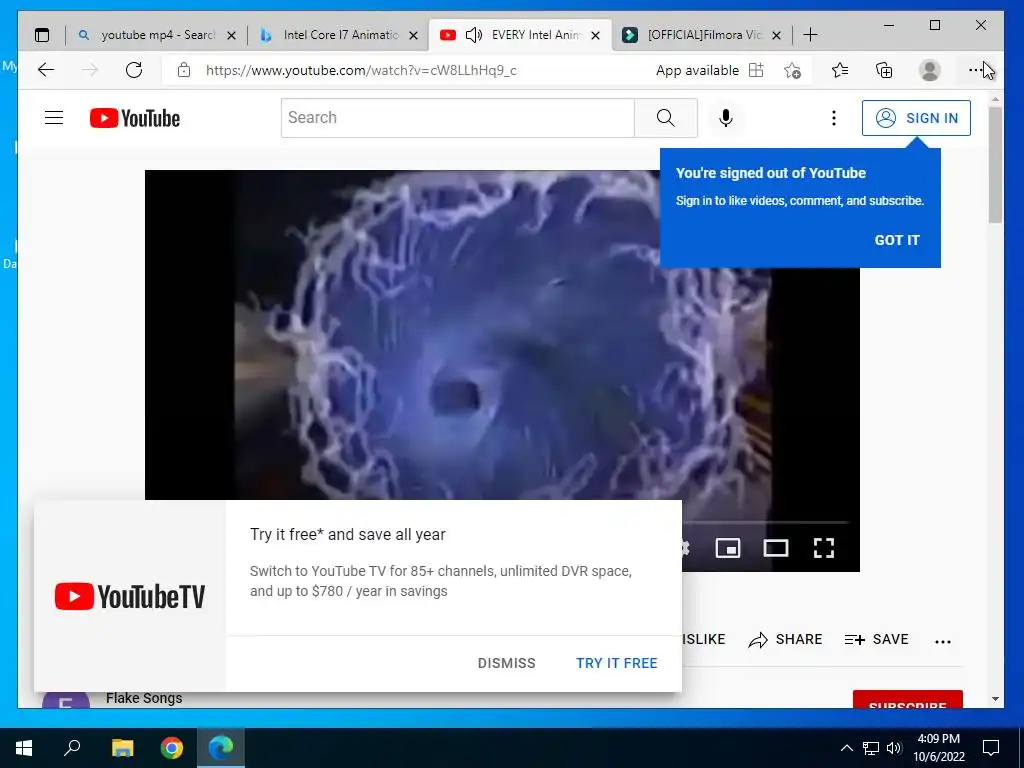Click the scrollbar down arrow

click(x=995, y=699)
